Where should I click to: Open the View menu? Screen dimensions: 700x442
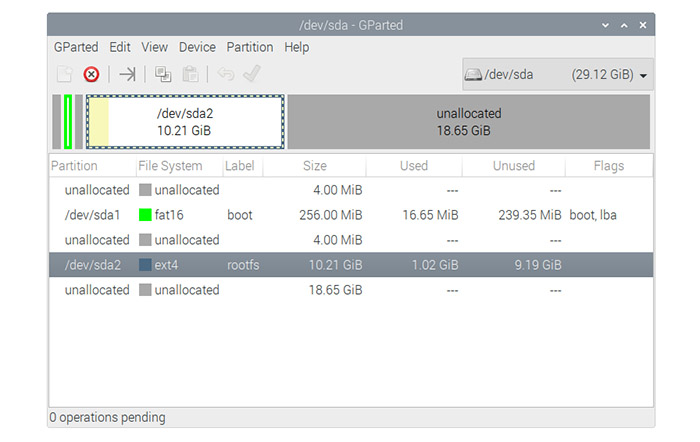tap(154, 47)
